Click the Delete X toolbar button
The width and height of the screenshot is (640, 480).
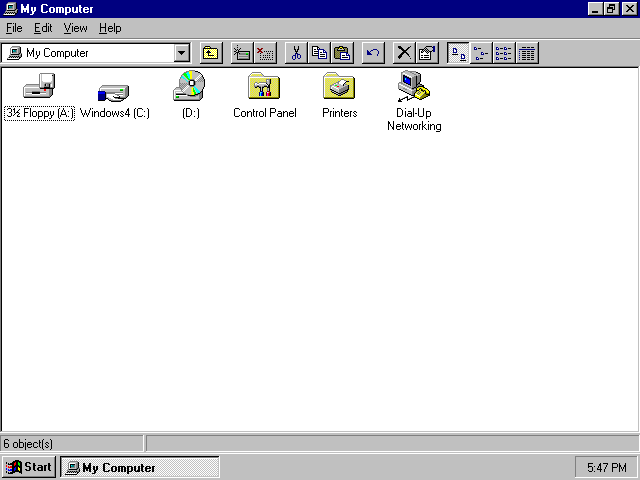coord(404,53)
